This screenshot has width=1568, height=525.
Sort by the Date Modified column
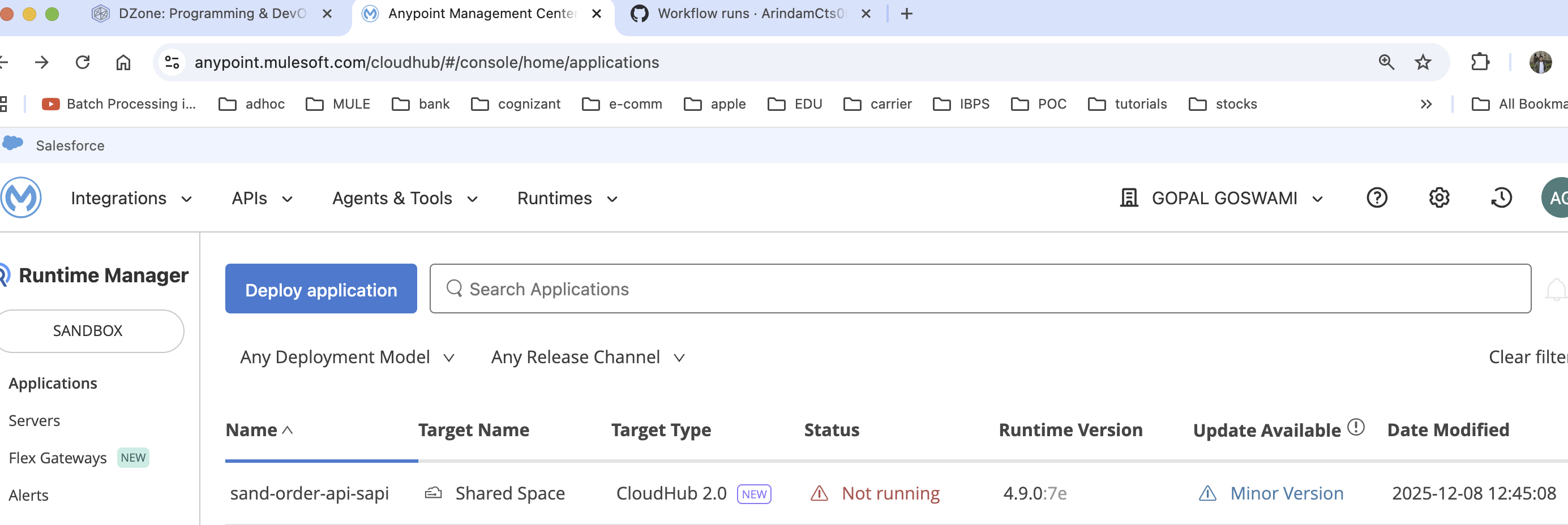pyautogui.click(x=1448, y=430)
